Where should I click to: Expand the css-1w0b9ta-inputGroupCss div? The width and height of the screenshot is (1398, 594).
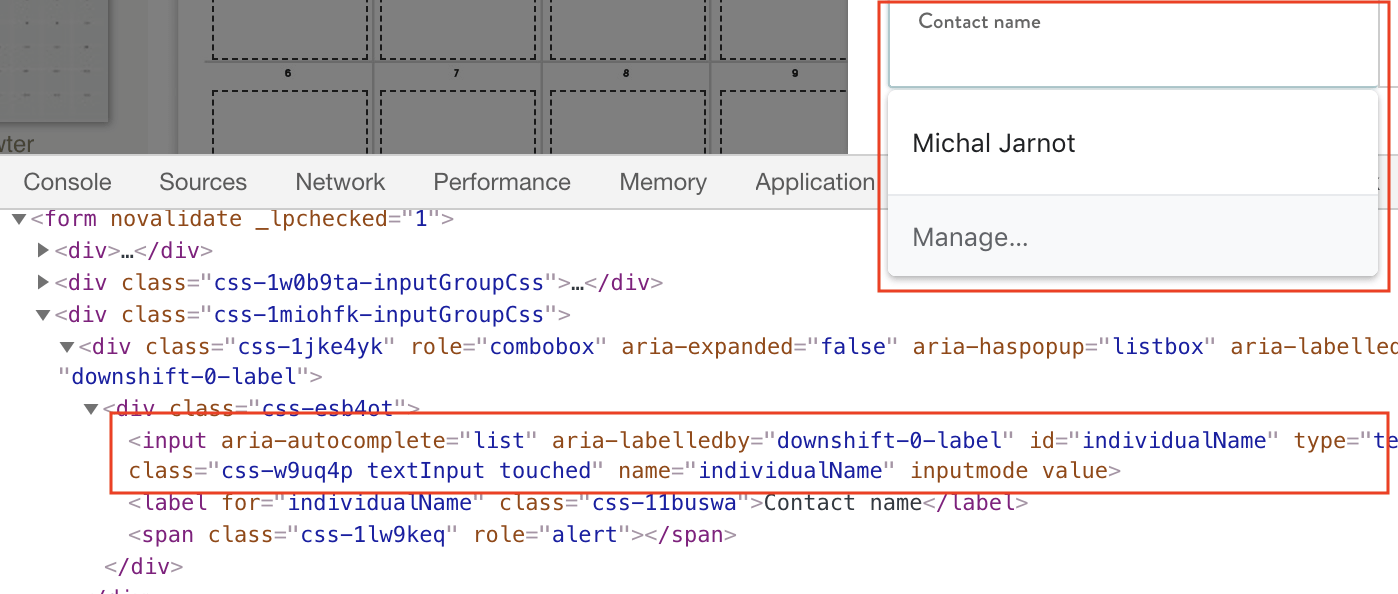pos(43,282)
